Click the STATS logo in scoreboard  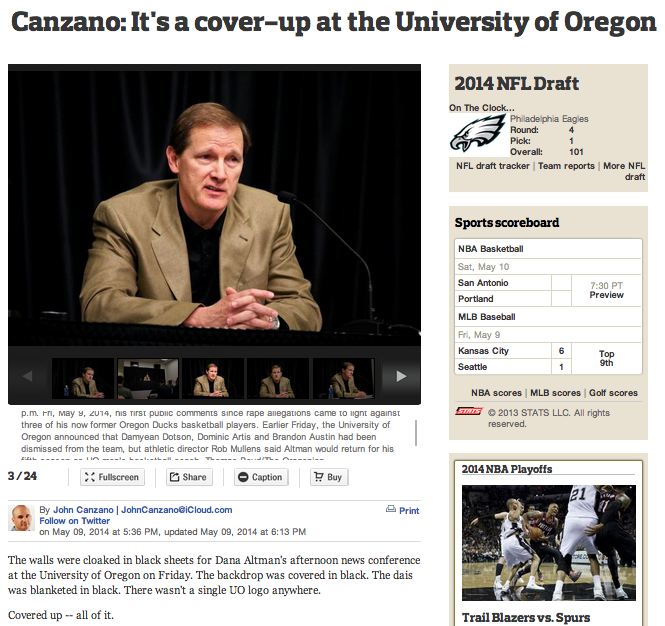469,411
